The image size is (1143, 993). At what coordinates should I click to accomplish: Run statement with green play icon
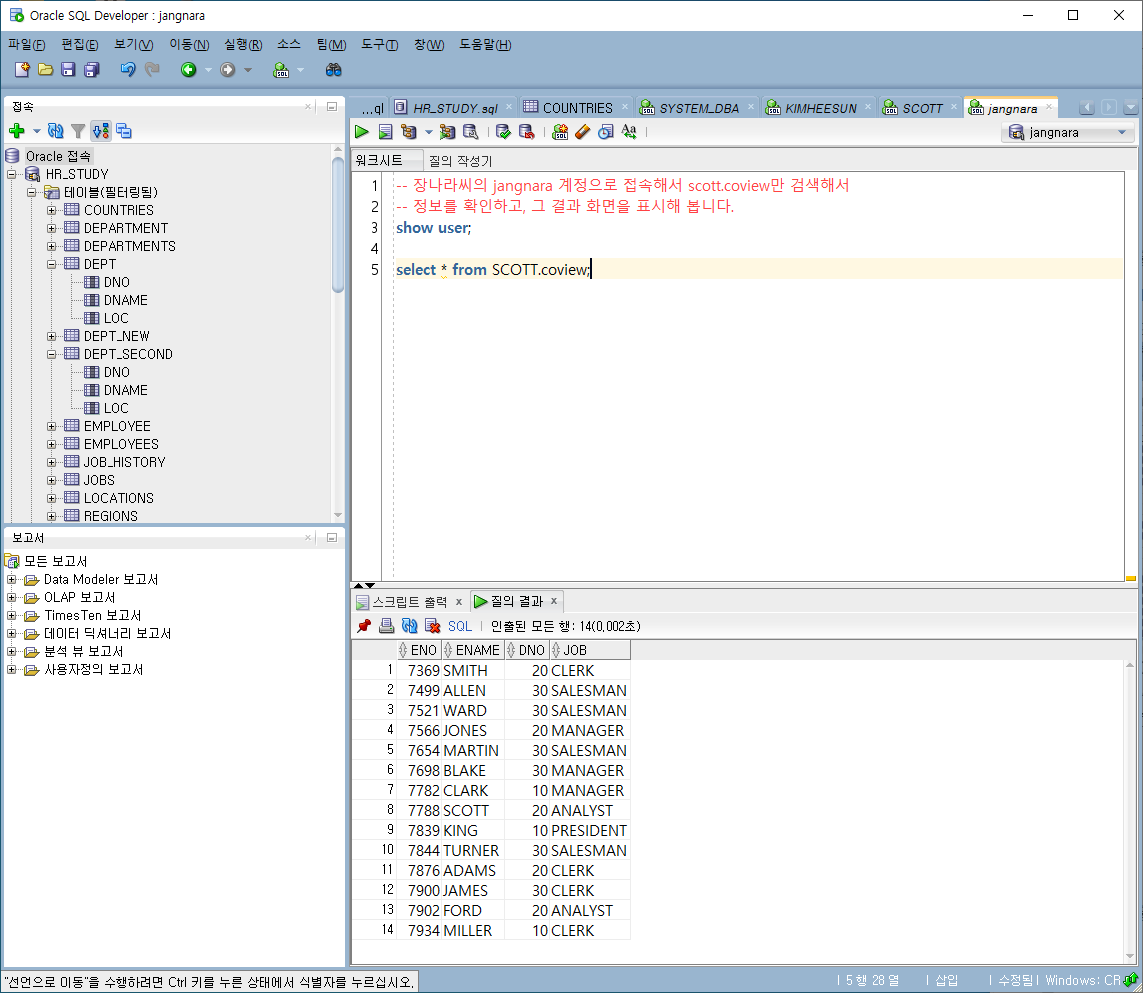[x=362, y=132]
